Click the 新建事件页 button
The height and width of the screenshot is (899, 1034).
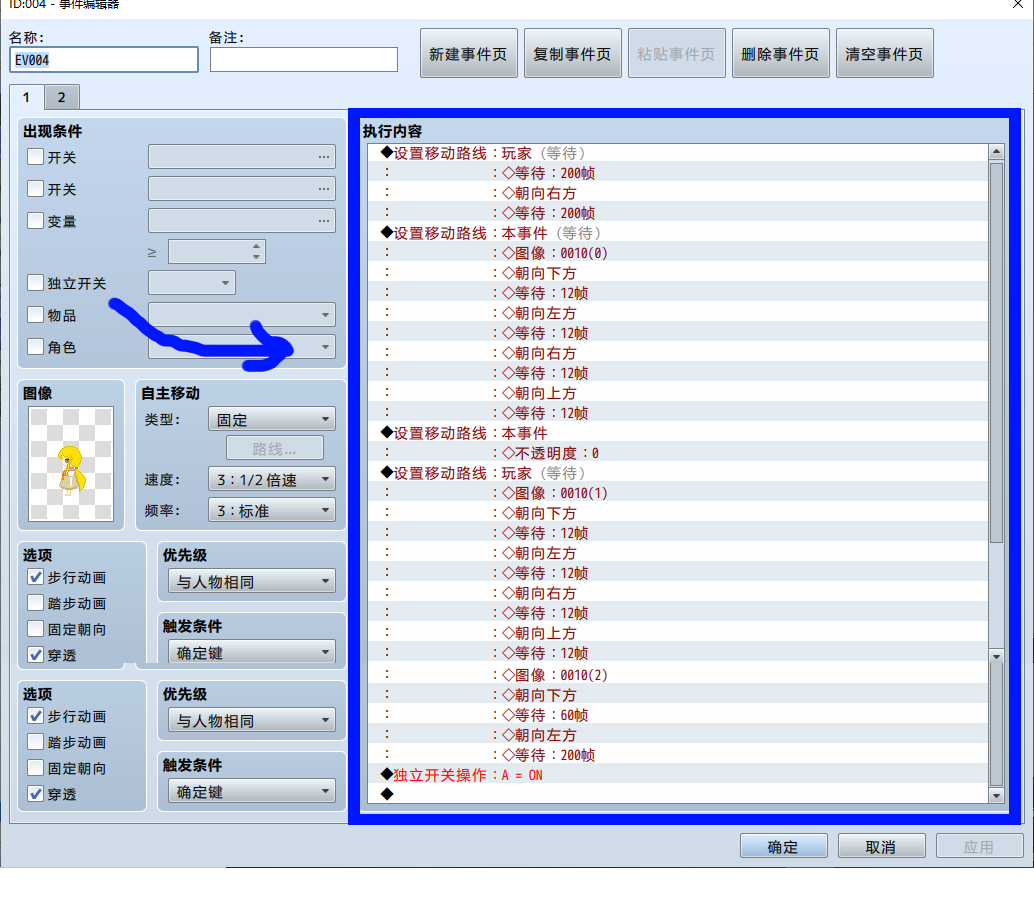[468, 53]
